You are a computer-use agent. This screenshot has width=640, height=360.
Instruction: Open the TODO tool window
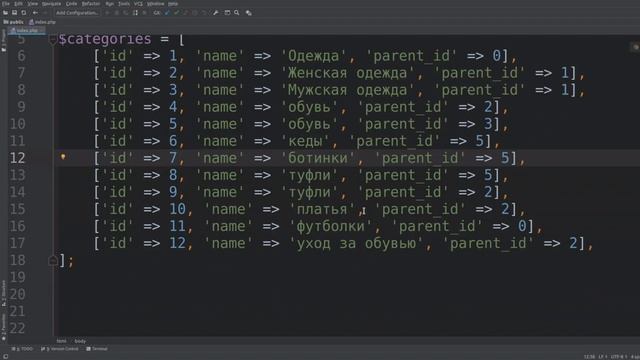[x=22, y=349]
